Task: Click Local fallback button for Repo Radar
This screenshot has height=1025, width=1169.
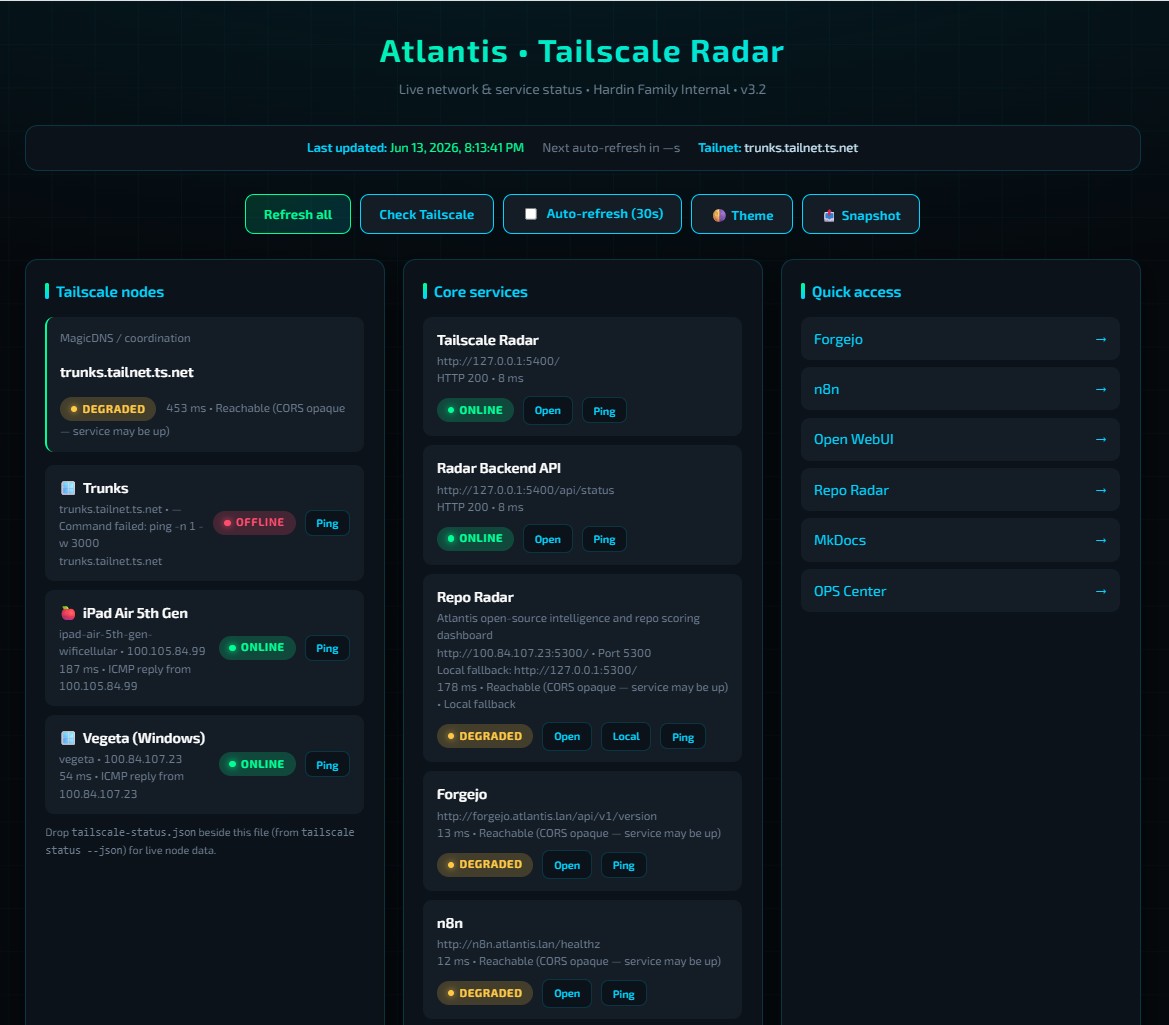Action: 626,737
